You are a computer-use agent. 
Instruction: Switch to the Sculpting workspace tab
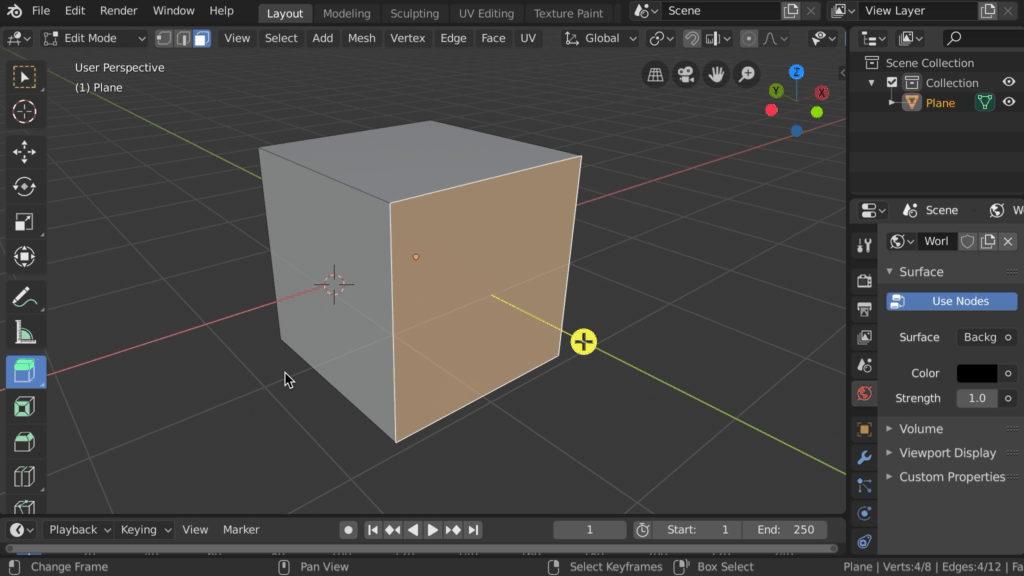click(x=414, y=13)
